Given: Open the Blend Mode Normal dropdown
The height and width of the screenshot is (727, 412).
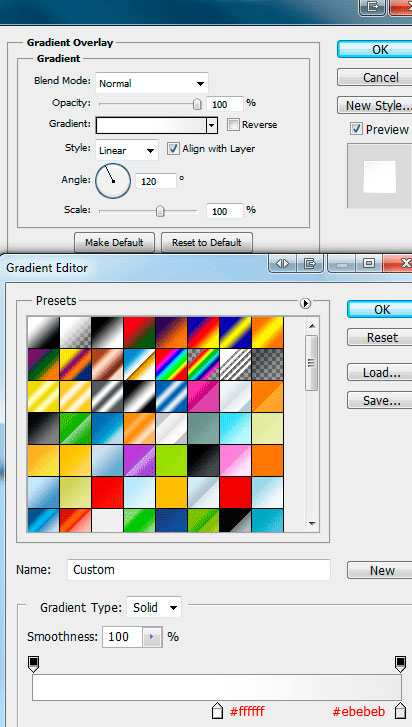Looking at the screenshot, I should pos(152,83).
